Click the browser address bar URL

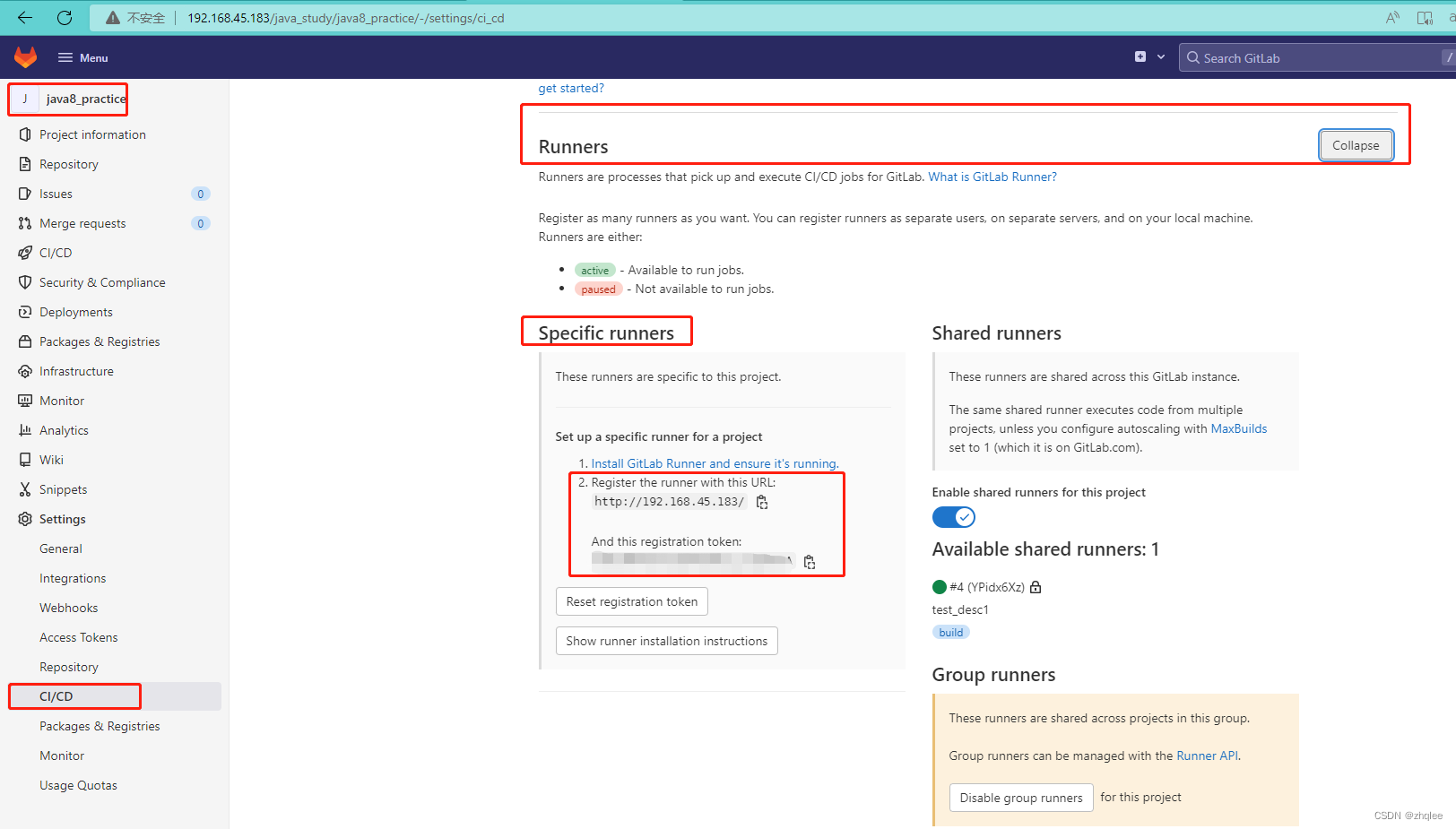(346, 18)
